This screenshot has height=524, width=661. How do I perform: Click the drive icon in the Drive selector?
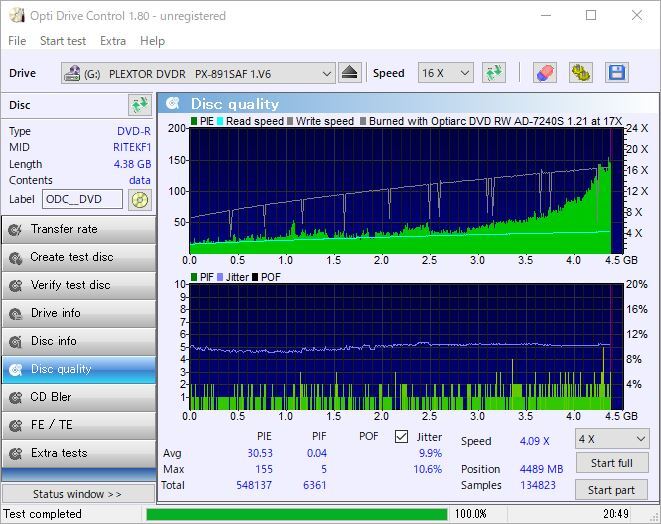[x=72, y=73]
